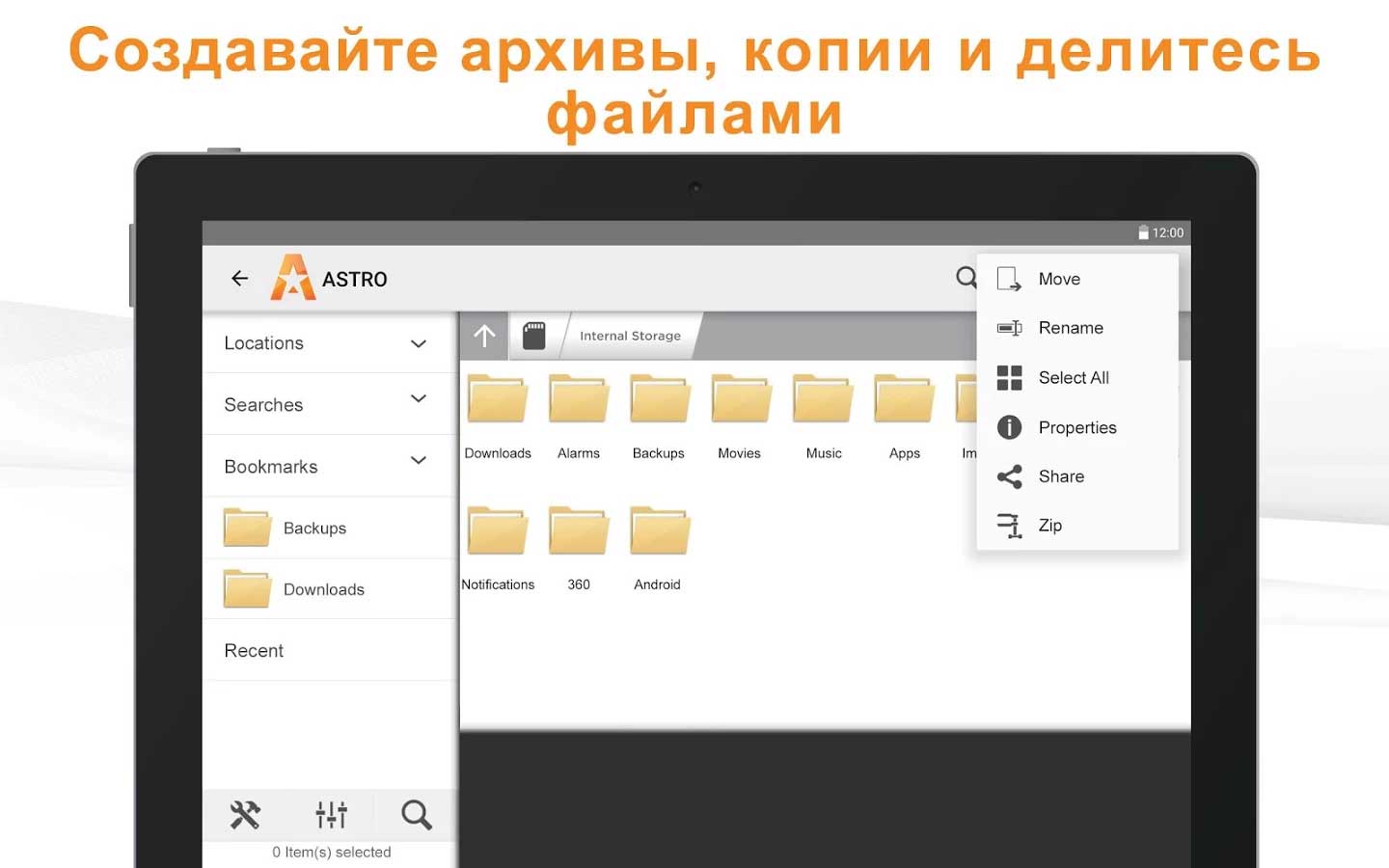Image resolution: width=1389 pixels, height=868 pixels.
Task: Open the Notifications folder
Action: tap(498, 549)
